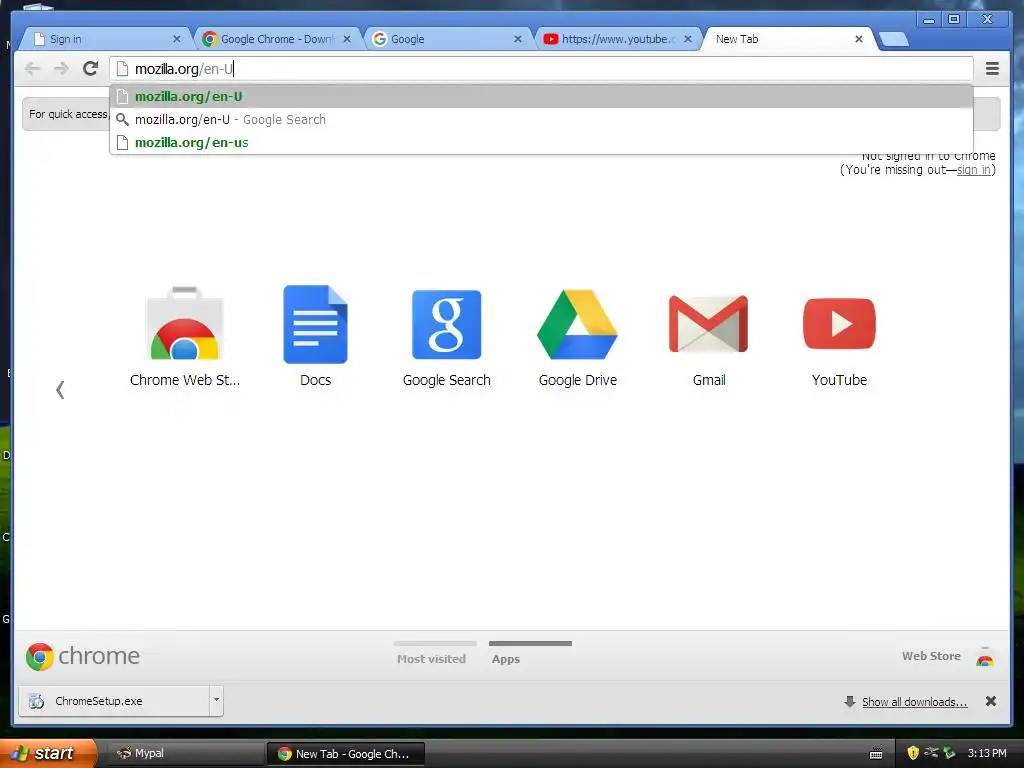Open the Google Search app icon
Viewport: 1024px width, 768px height.
point(447,325)
